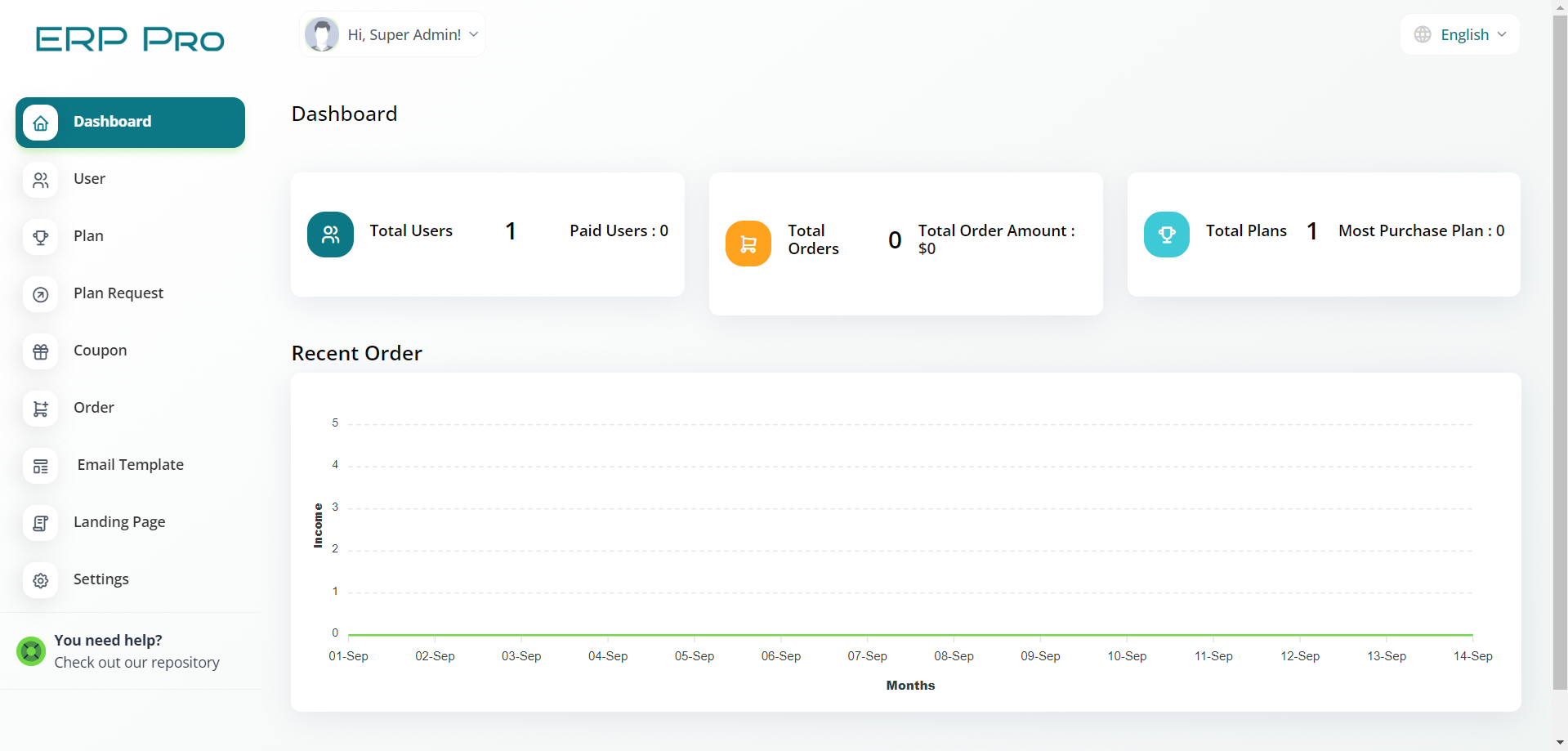1568x751 pixels.
Task: Click the globe icon beside English
Action: (1423, 34)
